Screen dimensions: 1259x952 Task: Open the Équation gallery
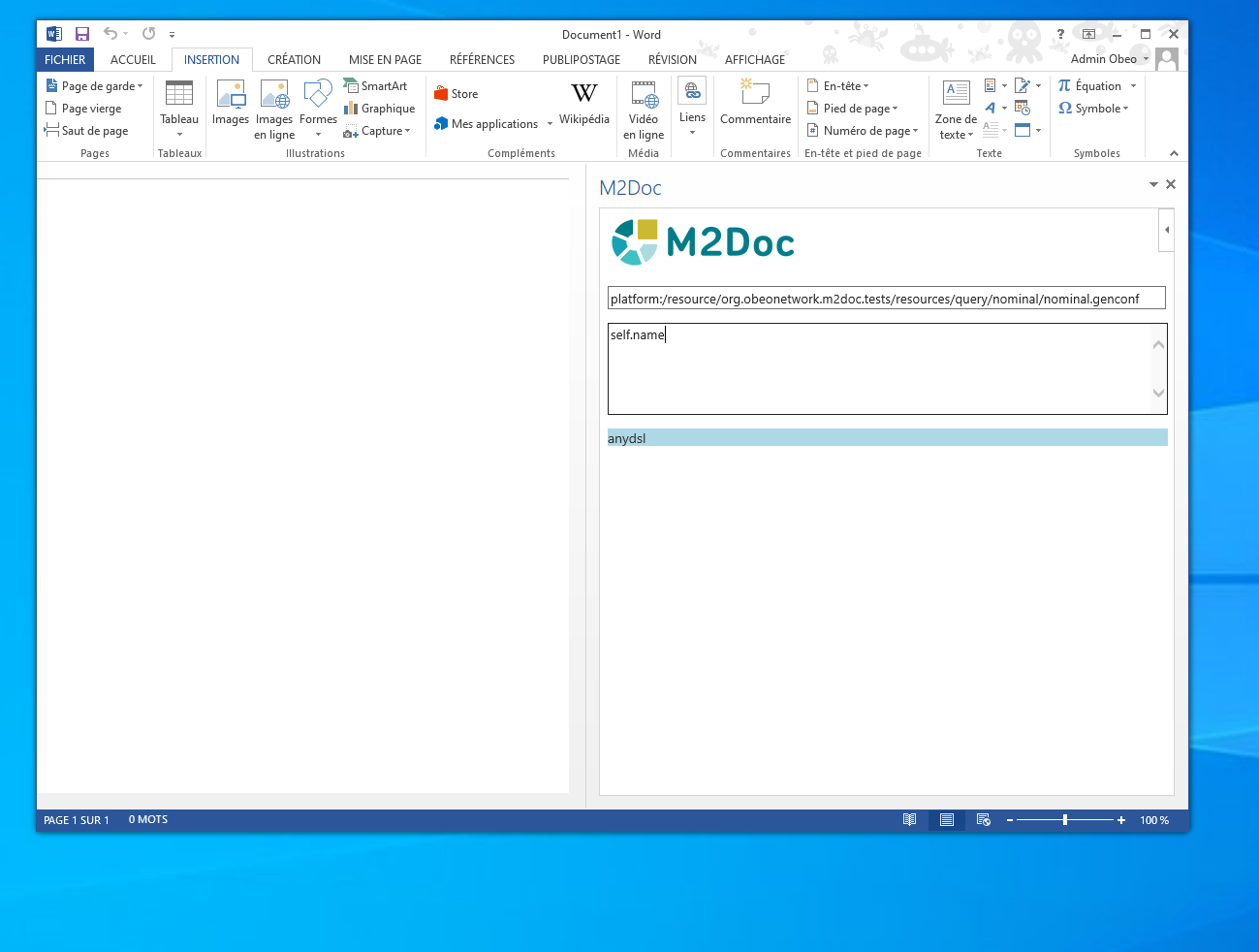pyautogui.click(x=1090, y=86)
